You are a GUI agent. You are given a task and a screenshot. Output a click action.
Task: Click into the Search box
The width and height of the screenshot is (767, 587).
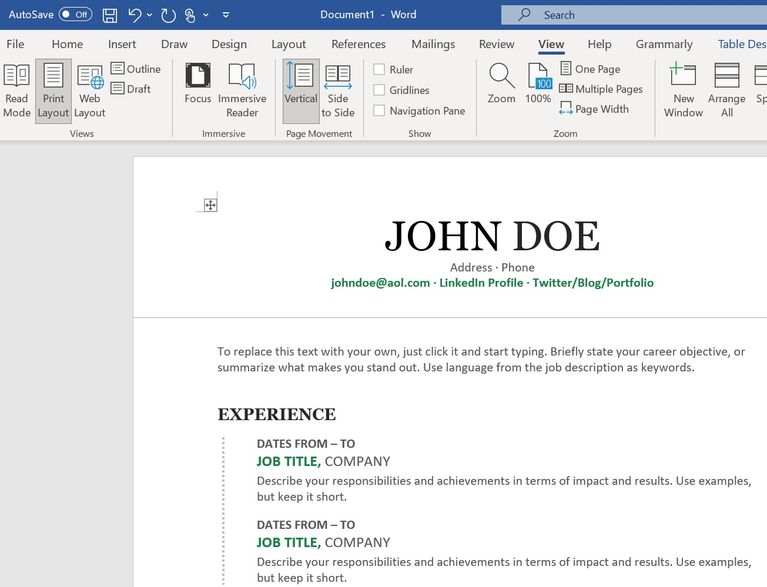[634, 15]
